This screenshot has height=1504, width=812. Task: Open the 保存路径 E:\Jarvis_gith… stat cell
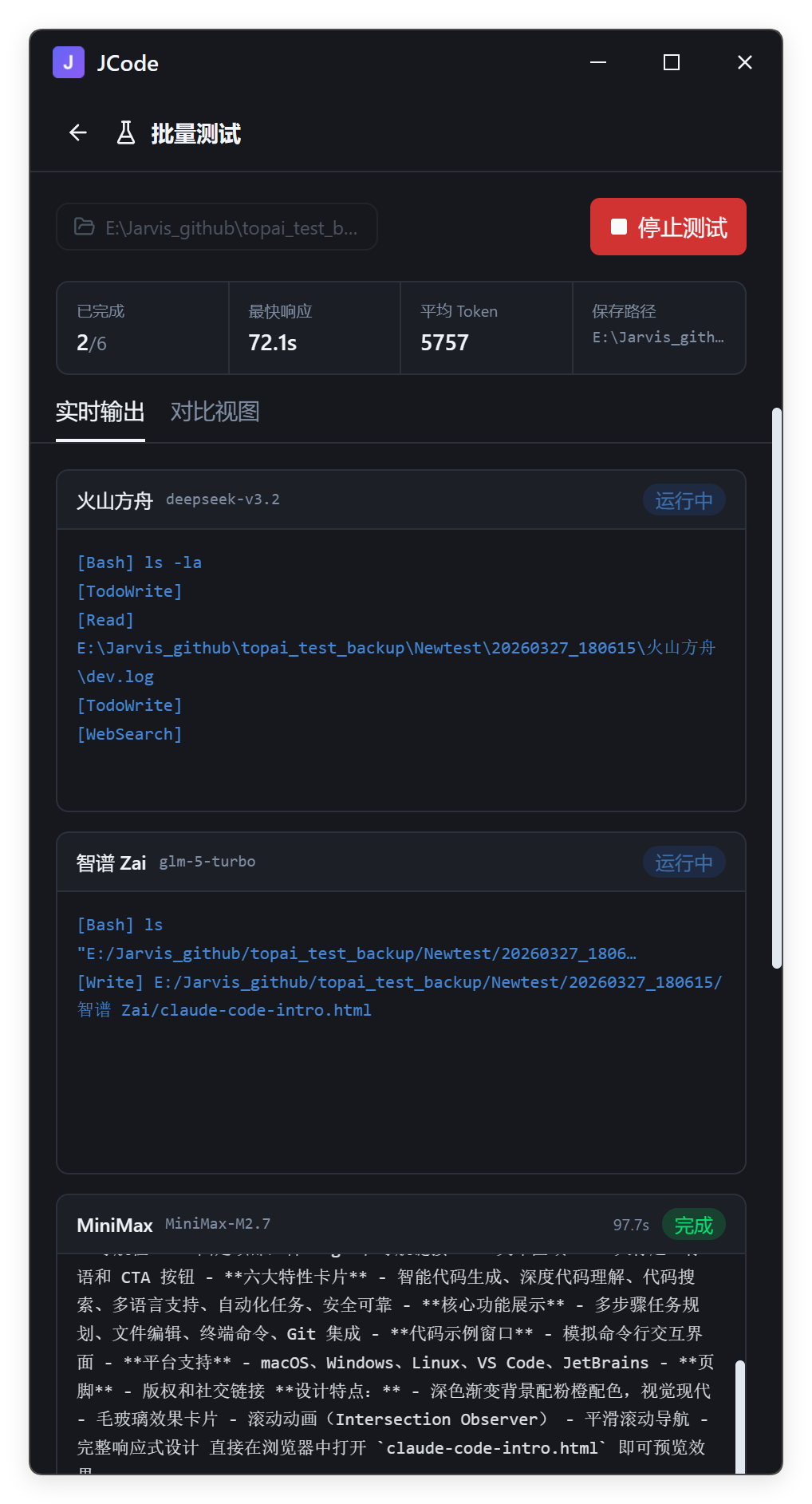pyautogui.click(x=659, y=327)
